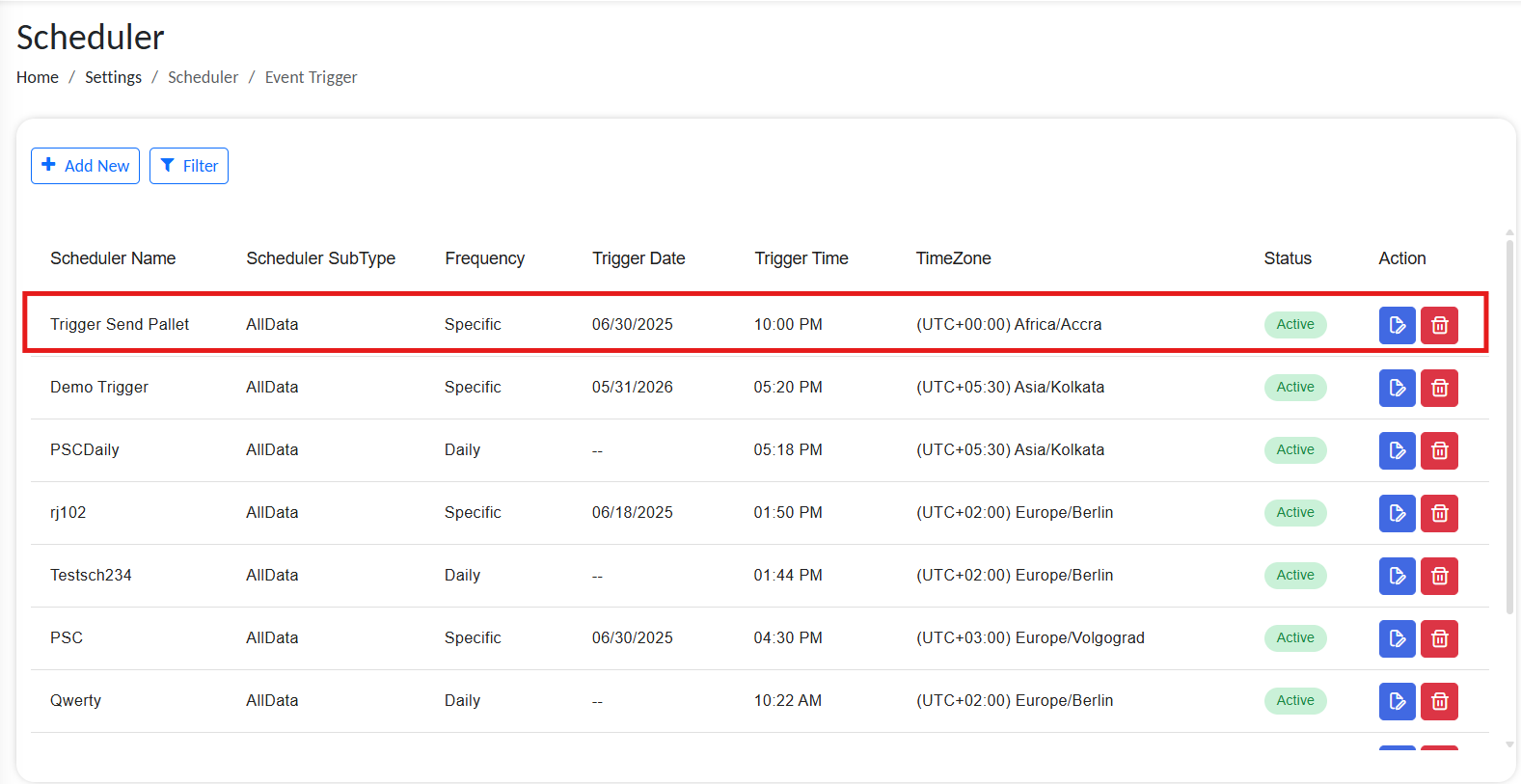Click the Add New button
The width and height of the screenshot is (1521, 784).
85,166
